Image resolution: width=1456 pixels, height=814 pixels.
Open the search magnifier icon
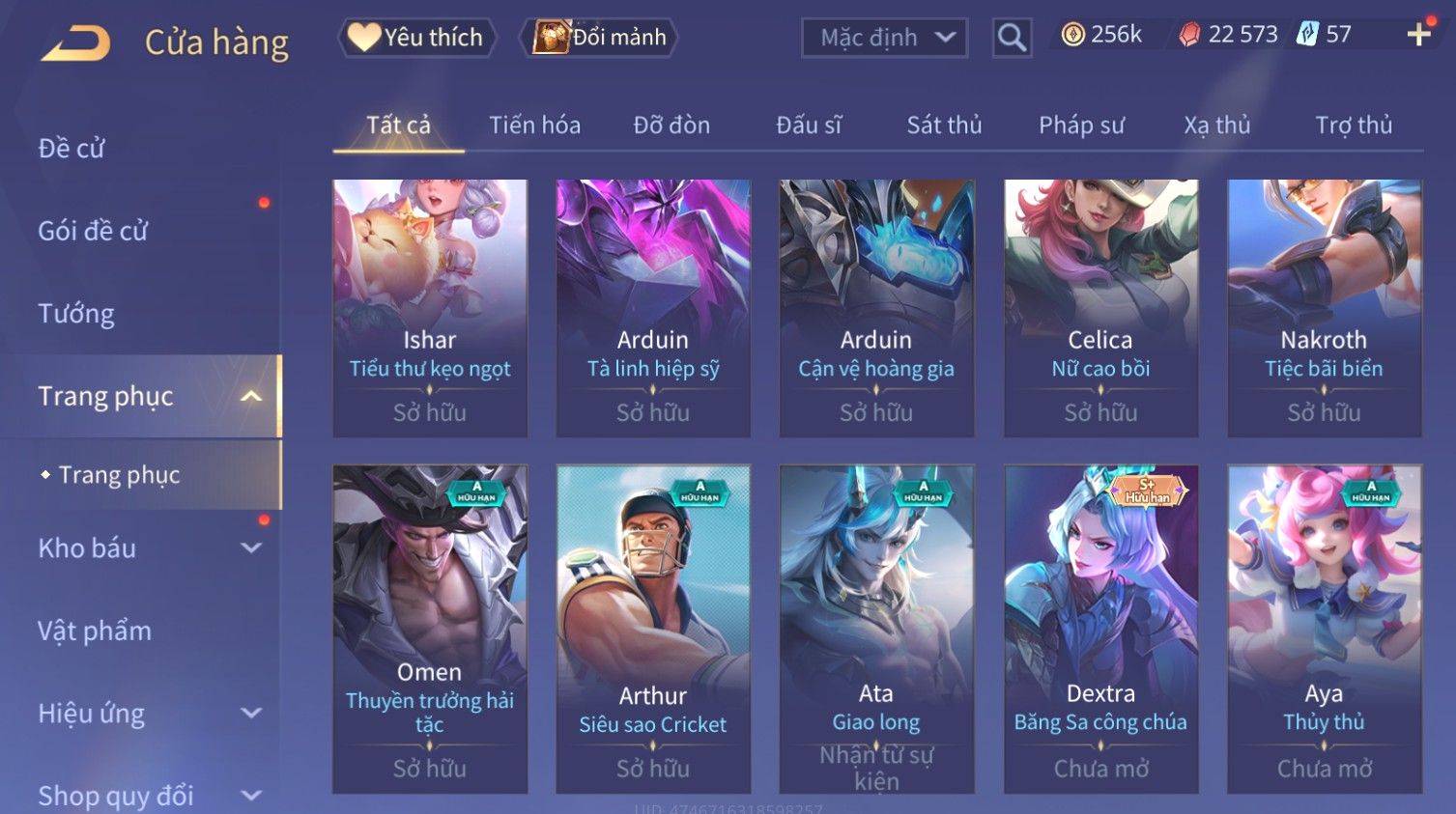point(1012,38)
